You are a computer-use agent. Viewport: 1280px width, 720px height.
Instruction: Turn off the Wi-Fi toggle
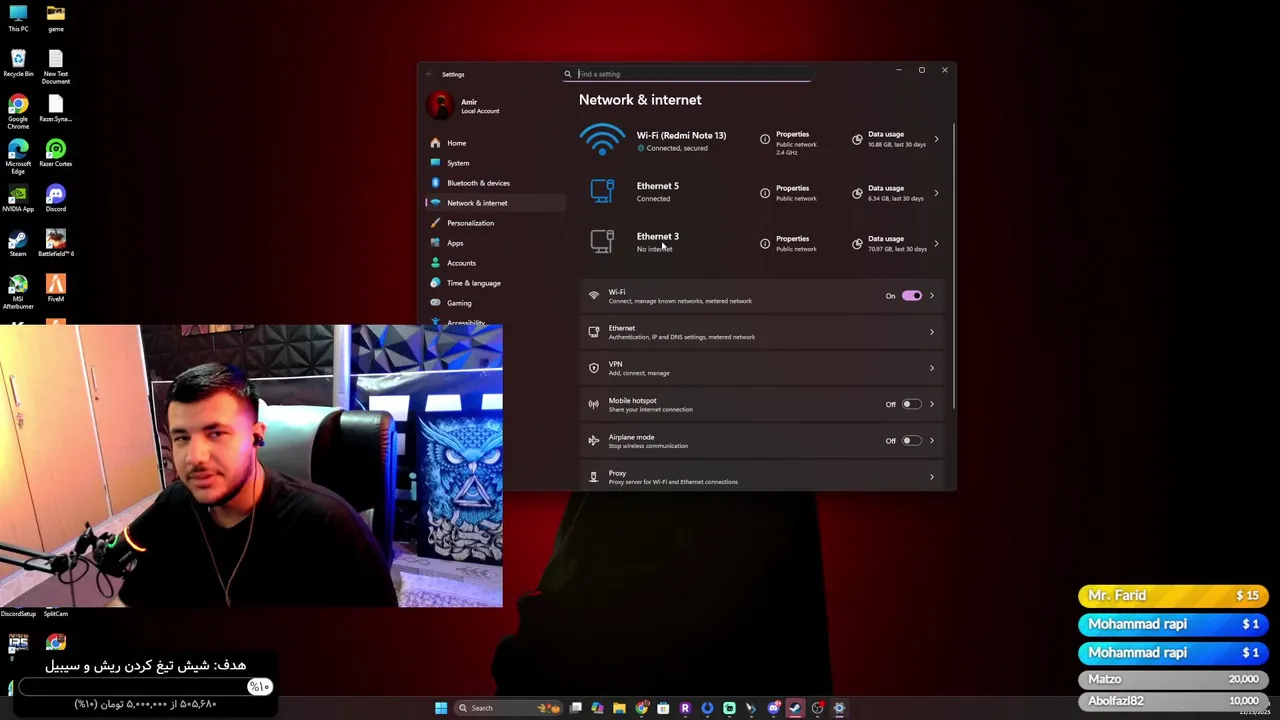pyautogui.click(x=911, y=296)
